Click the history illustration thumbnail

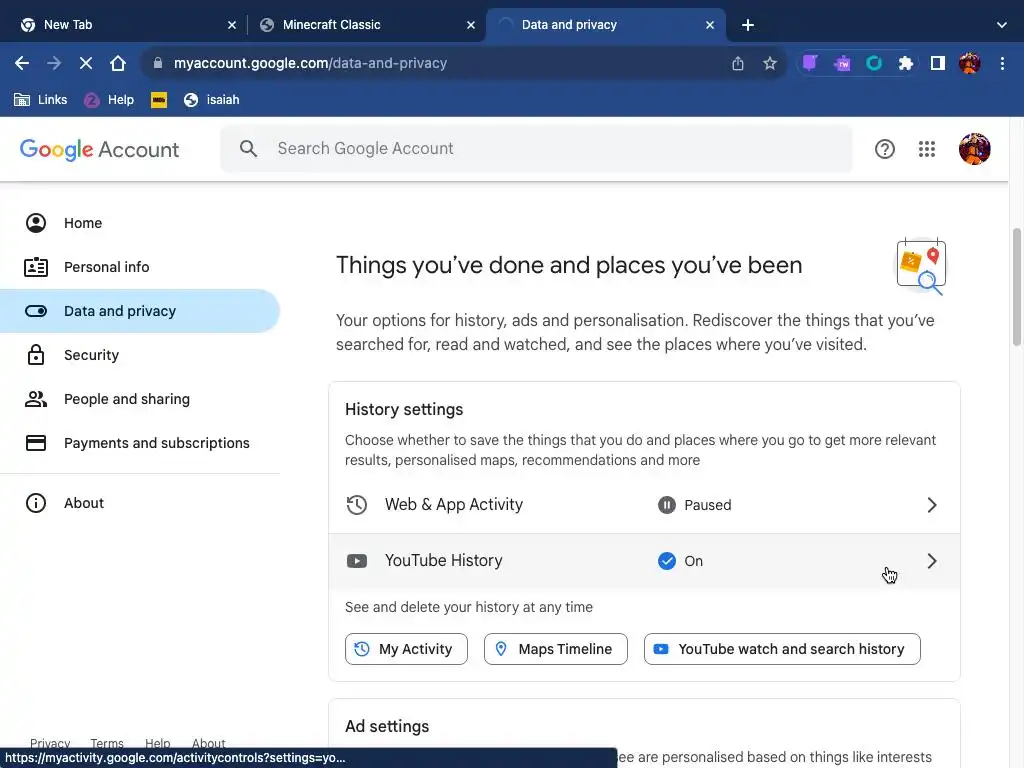click(921, 266)
